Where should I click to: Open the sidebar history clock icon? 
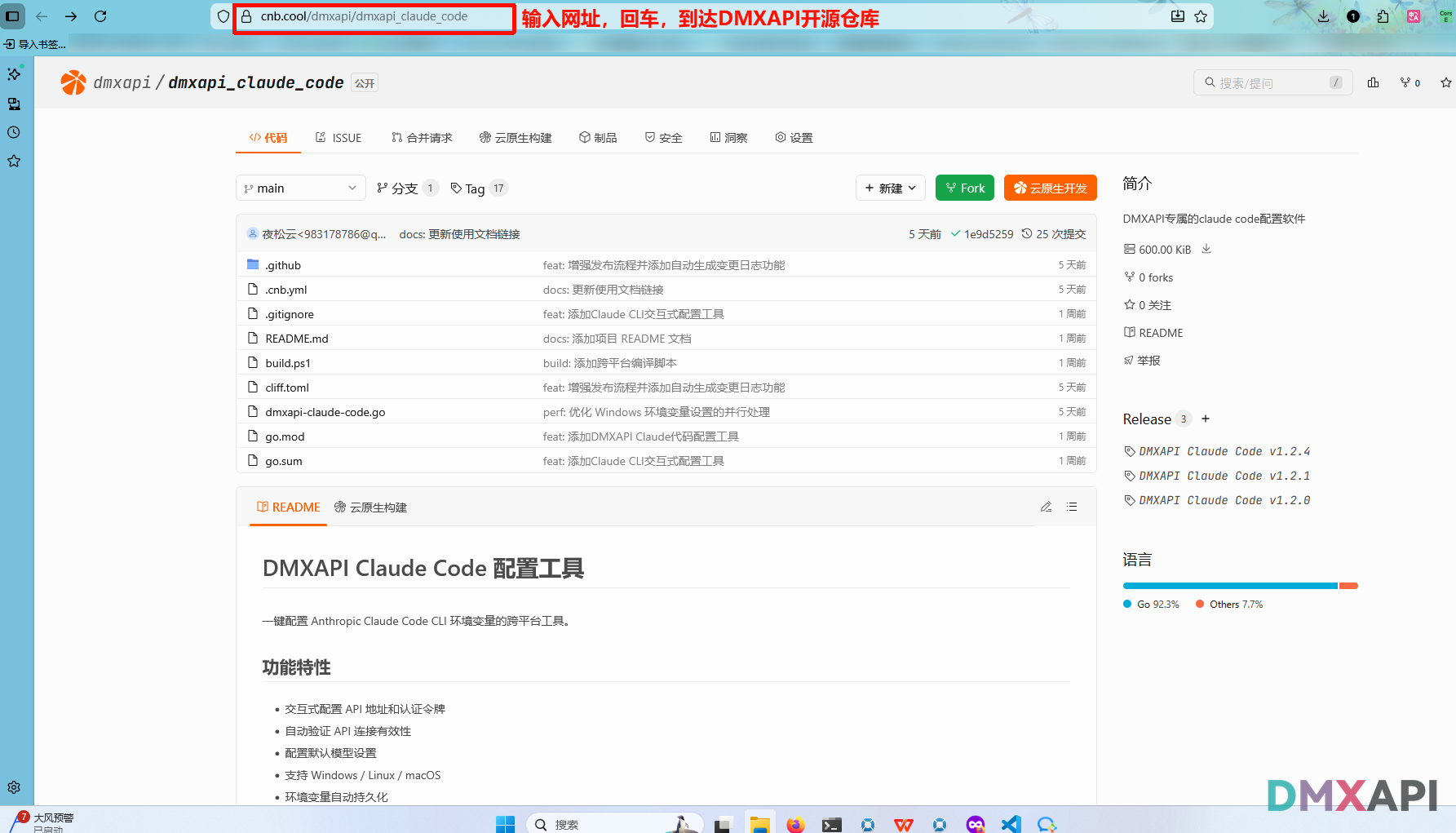click(x=14, y=132)
